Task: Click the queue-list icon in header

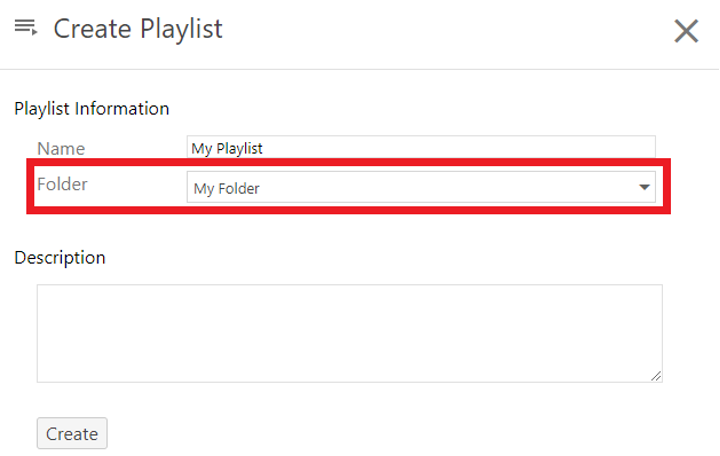Action: pos(26,28)
